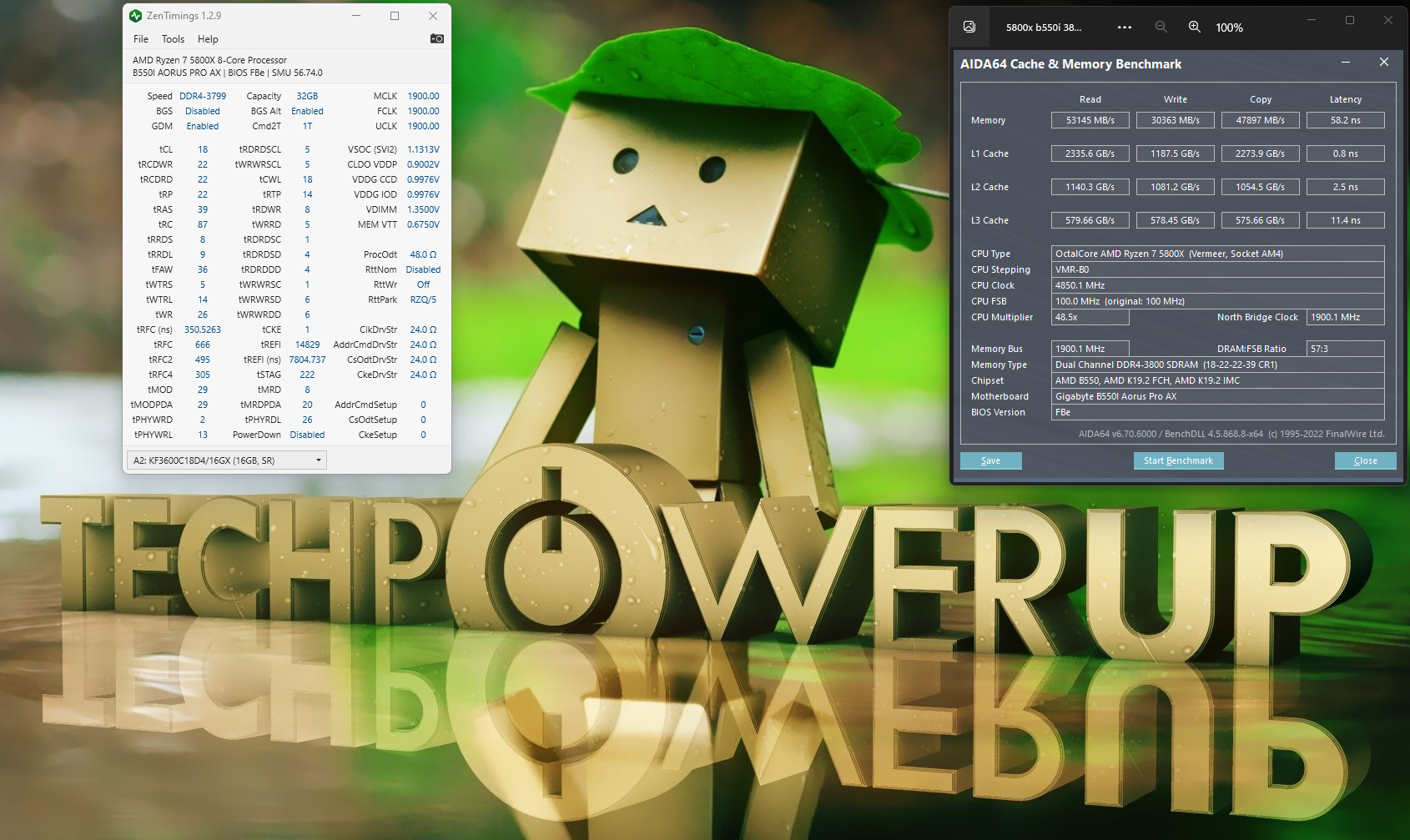Open the Help menu in ZenTimings
1410x840 pixels.
(x=208, y=39)
